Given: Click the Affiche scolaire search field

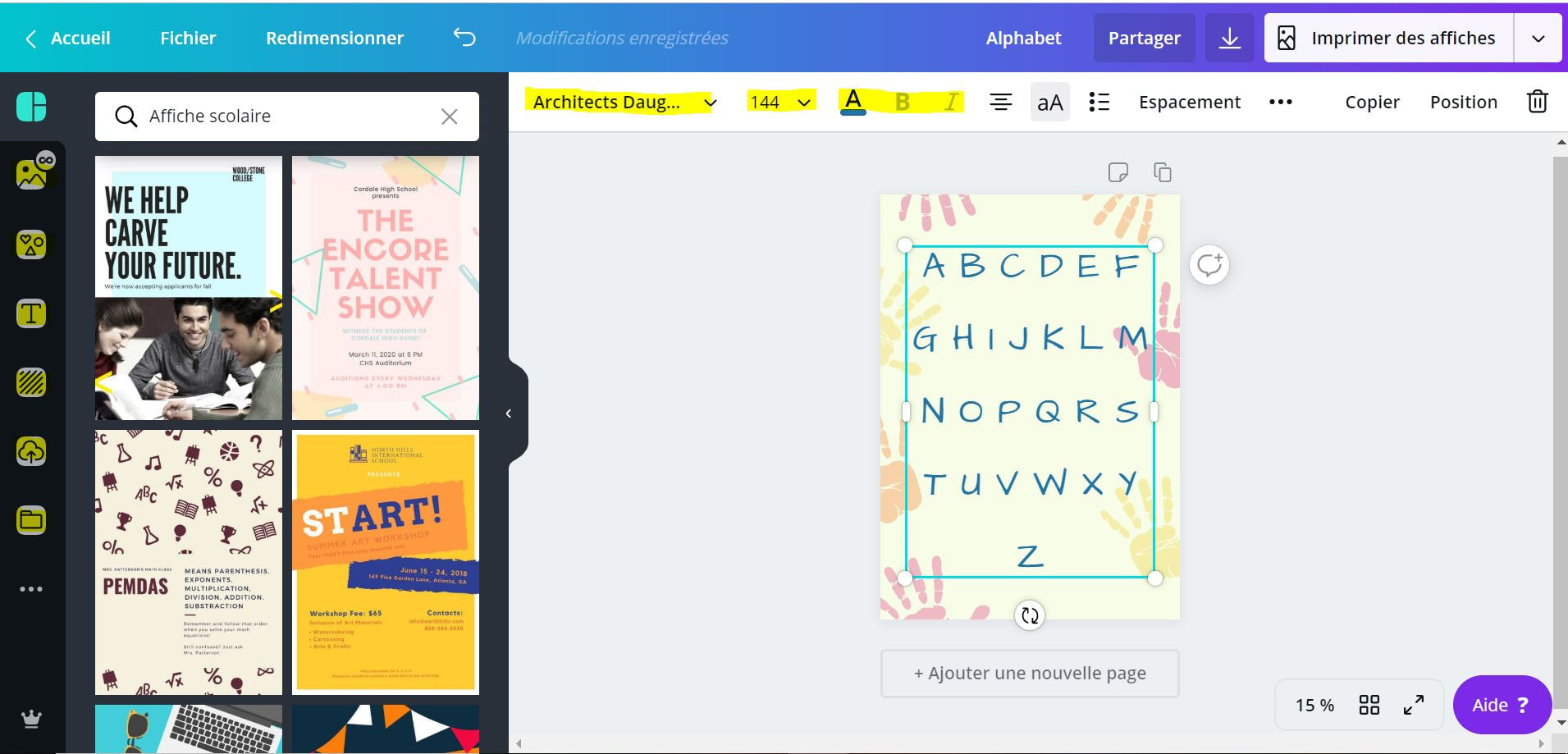Looking at the screenshot, I should tap(286, 117).
